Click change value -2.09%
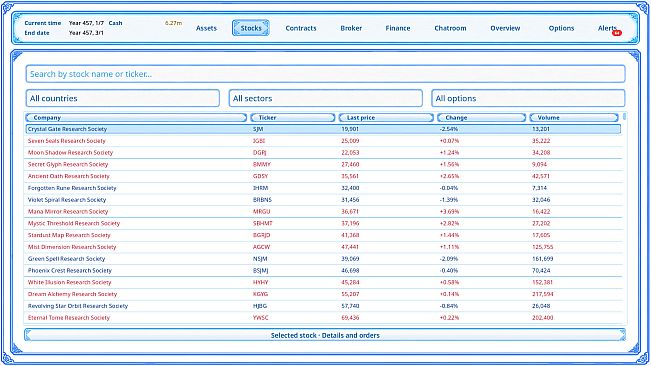651x366 pixels. [449, 259]
